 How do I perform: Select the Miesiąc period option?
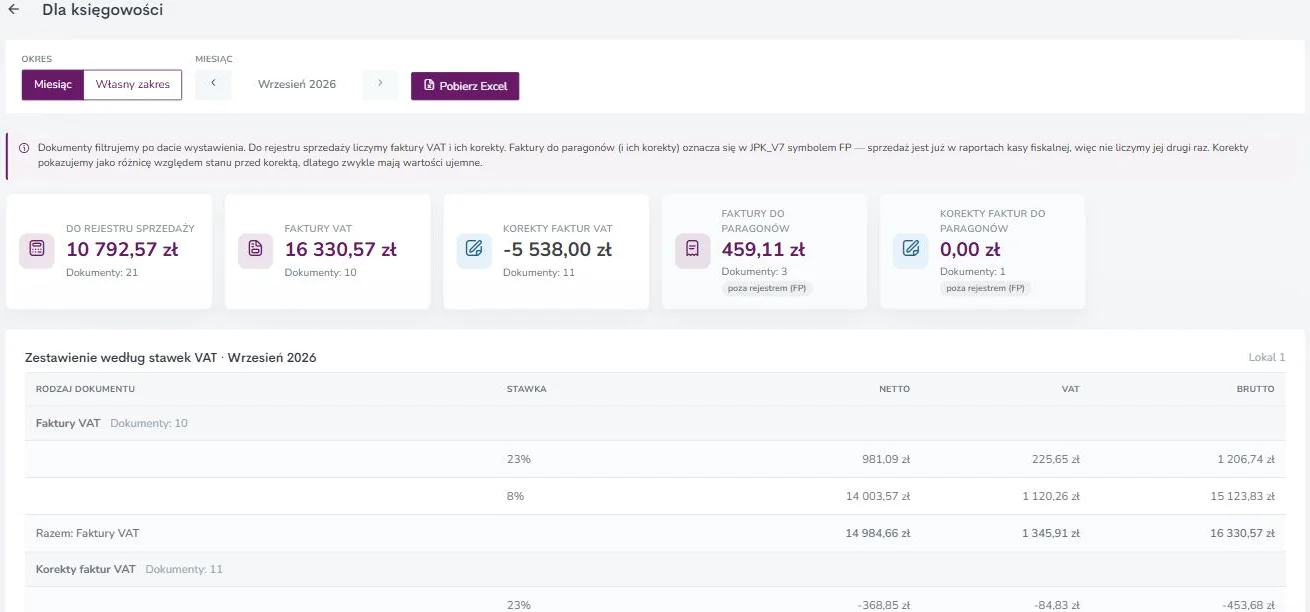tap(53, 85)
